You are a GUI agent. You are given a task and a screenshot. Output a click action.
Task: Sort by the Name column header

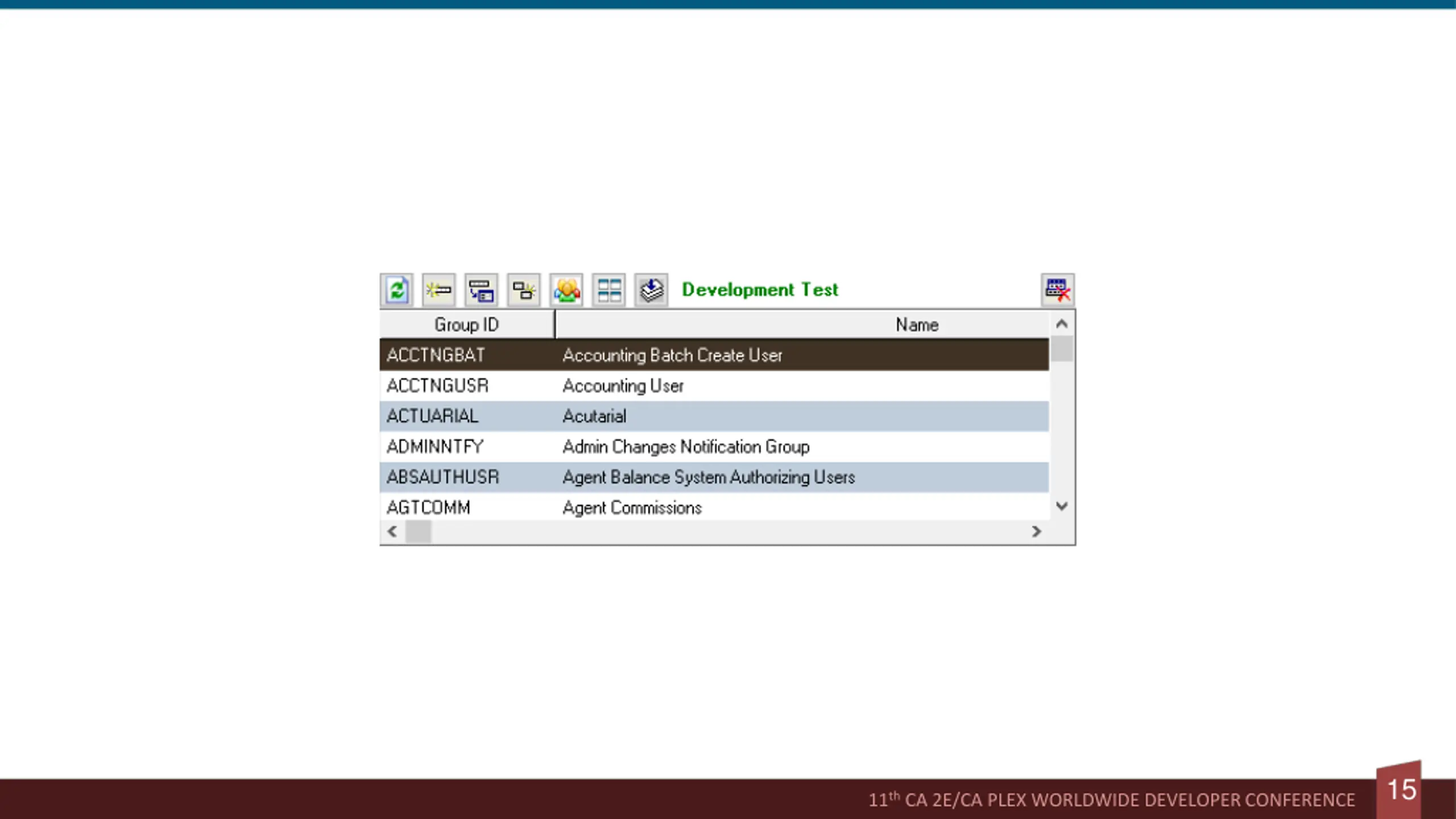pyautogui.click(x=803, y=324)
